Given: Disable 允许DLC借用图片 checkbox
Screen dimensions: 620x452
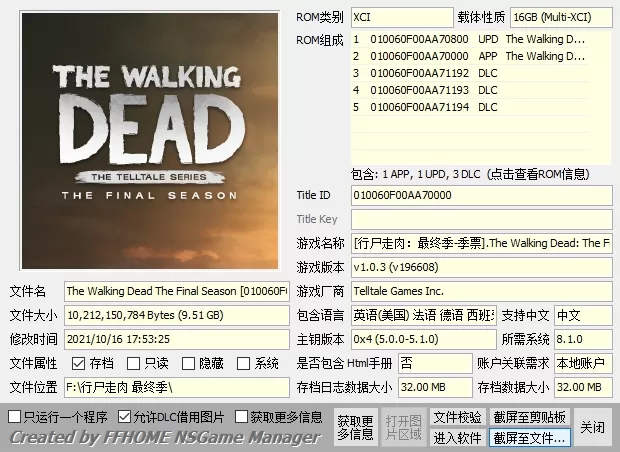Looking at the screenshot, I should (125, 416).
